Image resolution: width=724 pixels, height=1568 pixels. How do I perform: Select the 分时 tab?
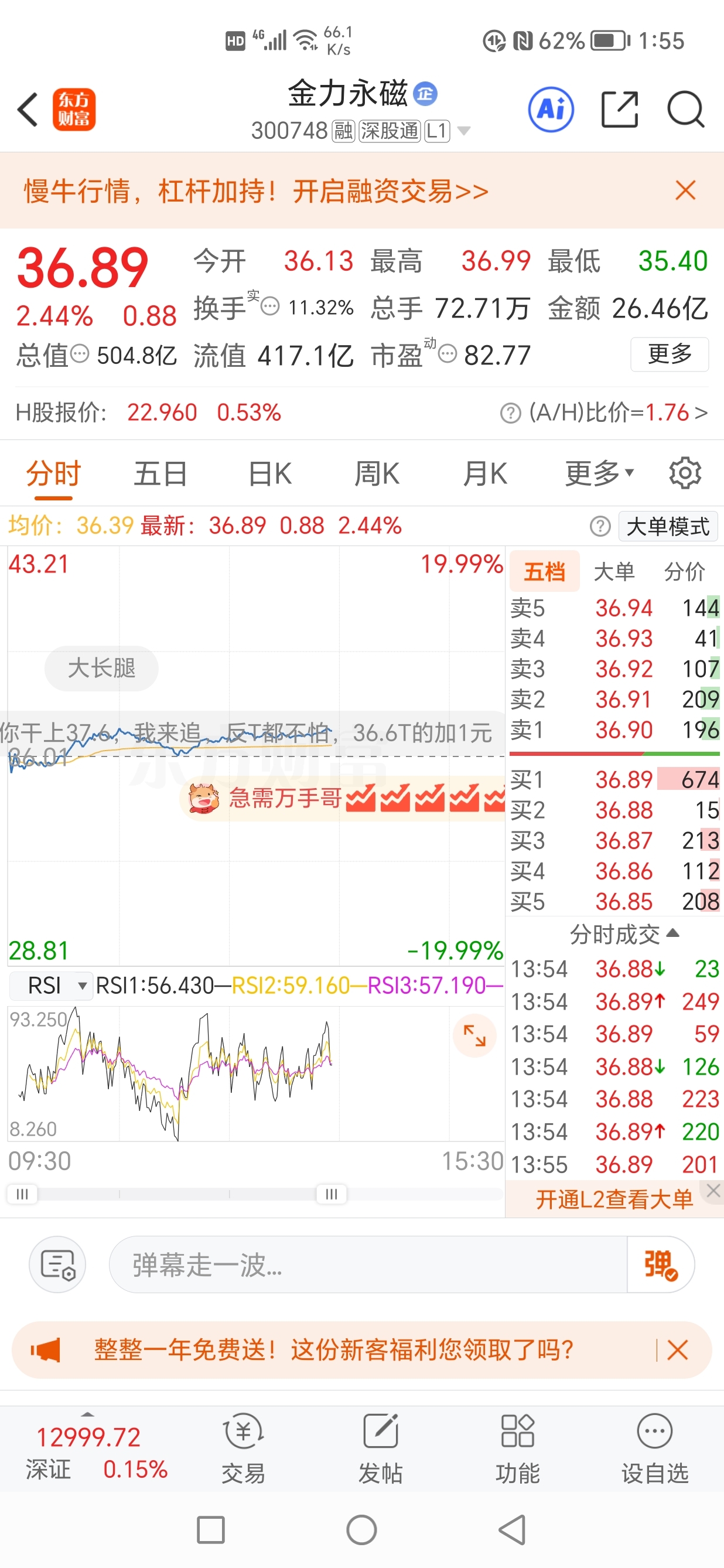[53, 473]
